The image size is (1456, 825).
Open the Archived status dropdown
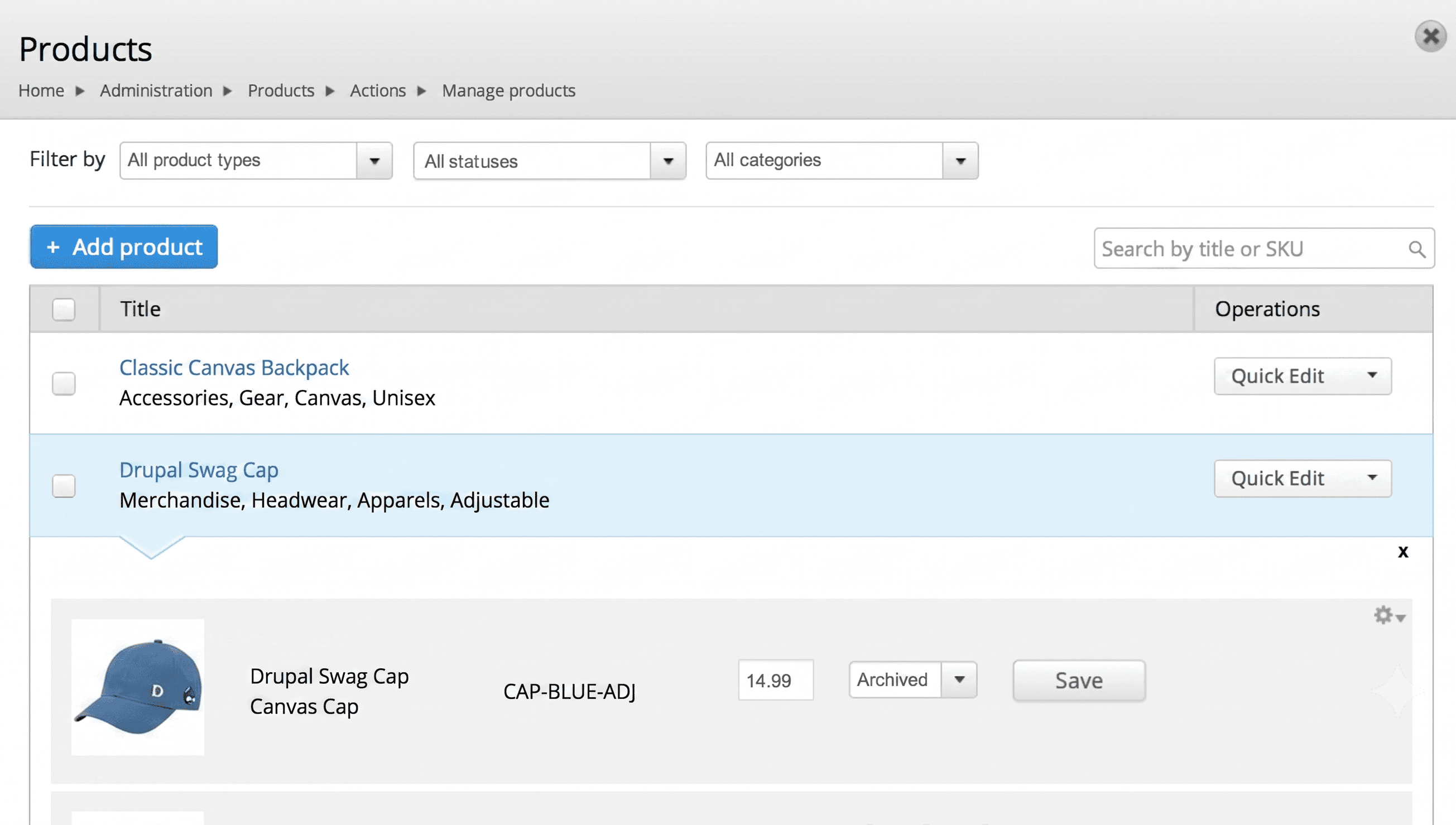coord(912,679)
